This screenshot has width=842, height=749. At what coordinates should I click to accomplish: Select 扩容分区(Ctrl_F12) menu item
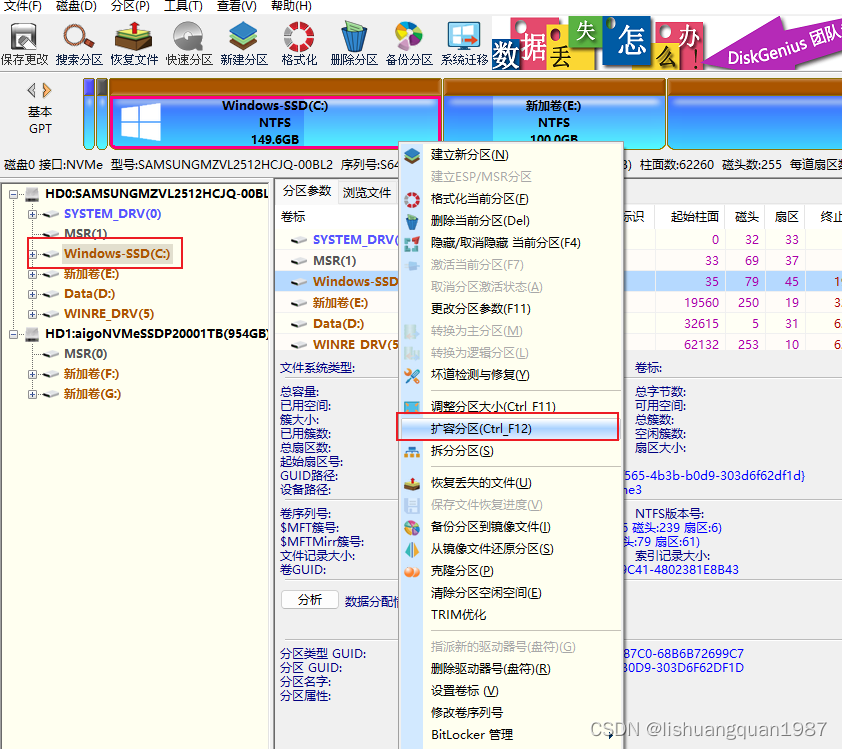508,428
